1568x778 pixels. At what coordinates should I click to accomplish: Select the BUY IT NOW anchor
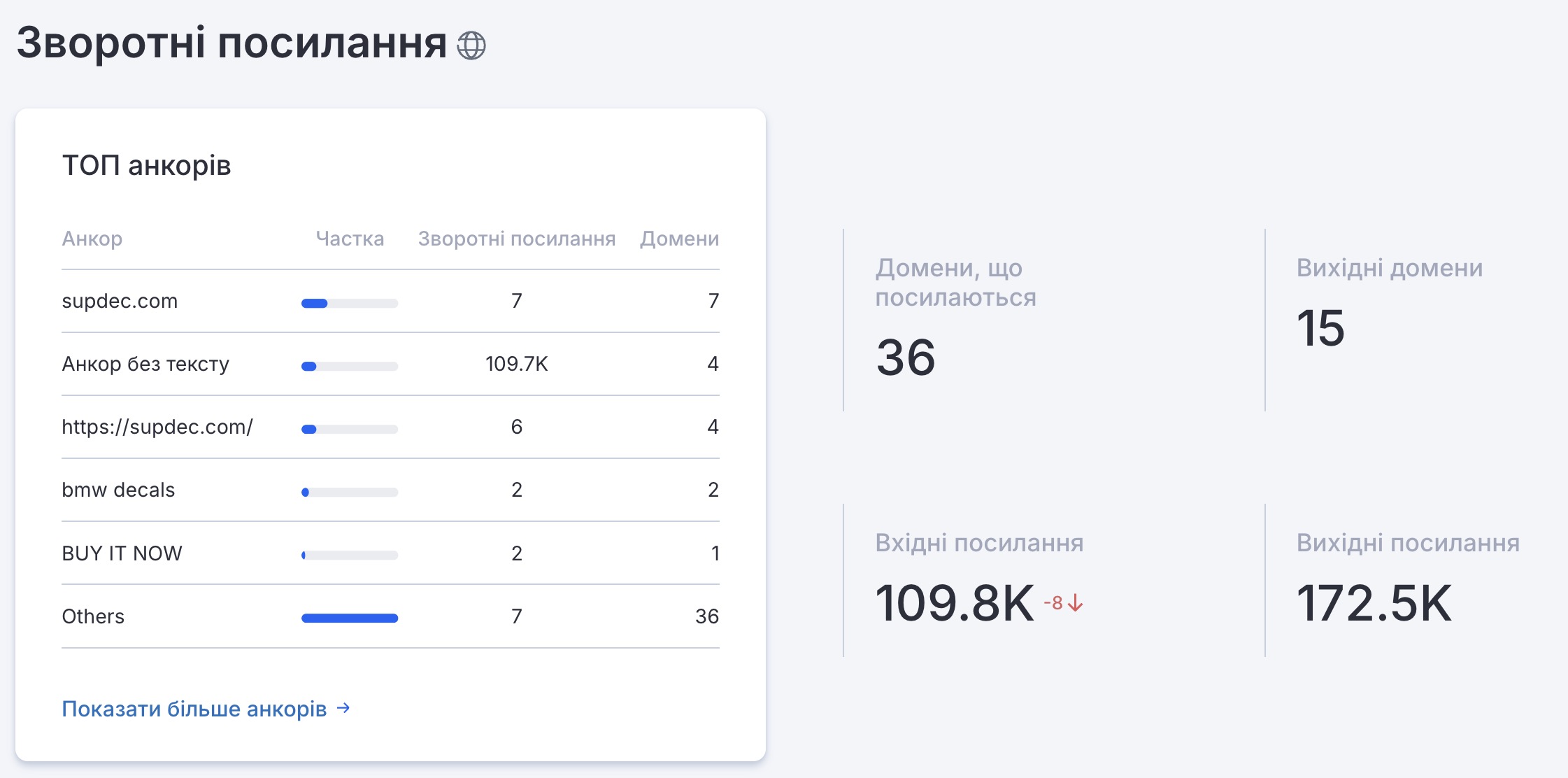click(122, 553)
